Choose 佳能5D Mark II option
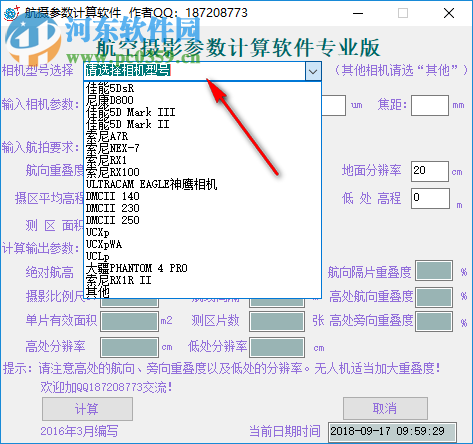 [x=202, y=124]
